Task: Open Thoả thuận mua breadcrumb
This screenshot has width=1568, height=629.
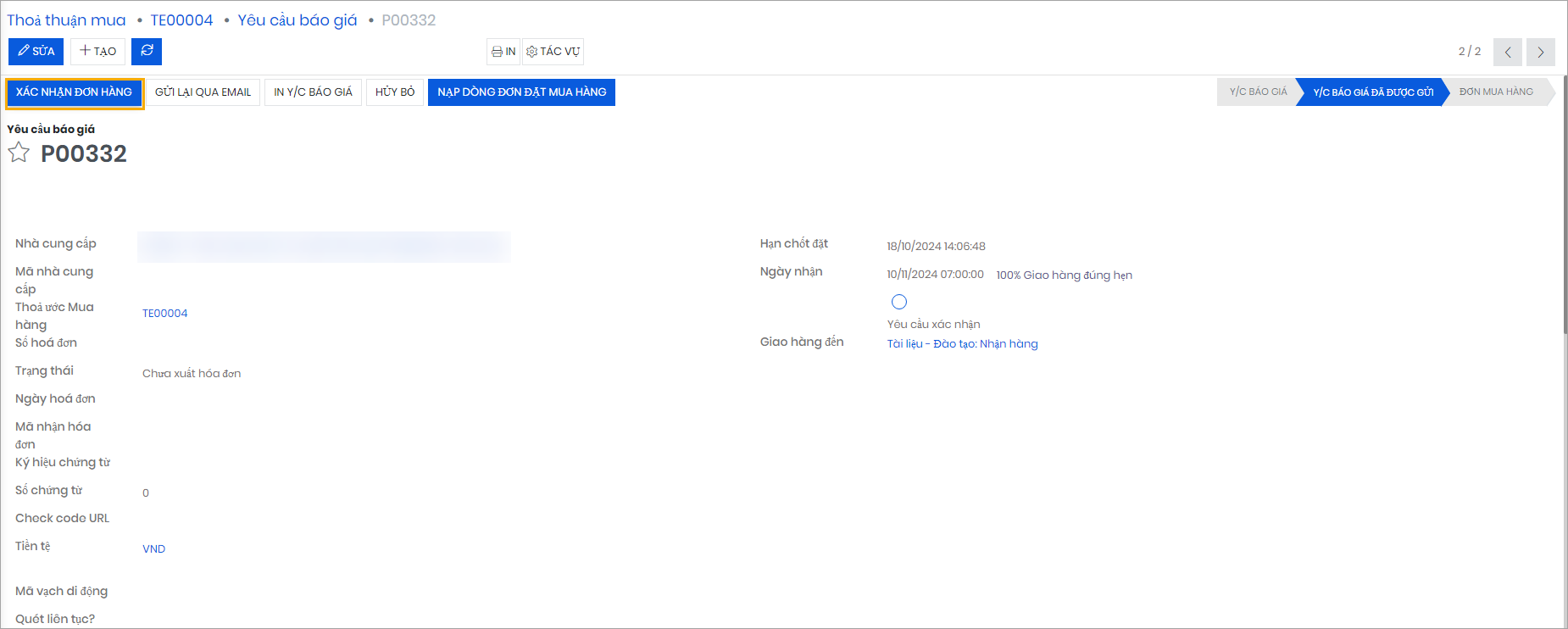Action: click(66, 20)
